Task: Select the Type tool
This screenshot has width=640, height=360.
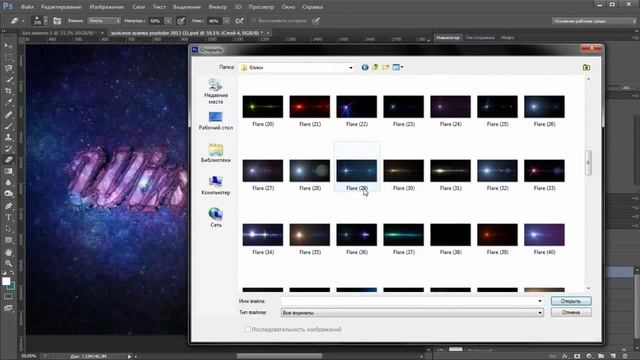Action: (x=9, y=217)
